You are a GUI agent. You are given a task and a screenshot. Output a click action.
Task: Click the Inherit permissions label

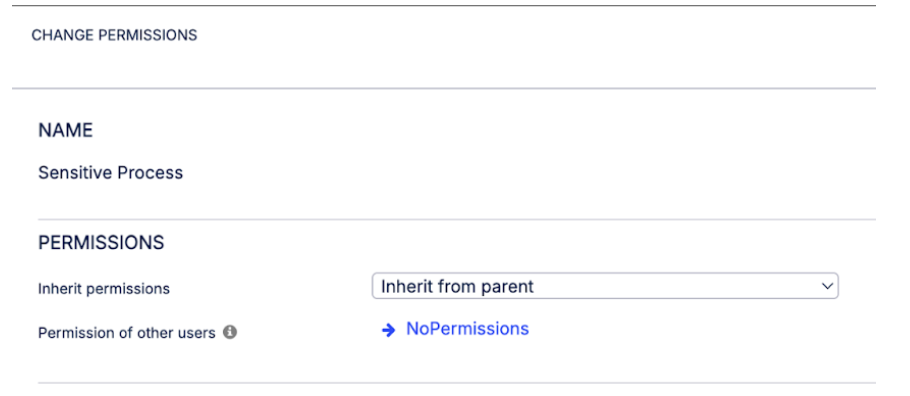pos(104,289)
